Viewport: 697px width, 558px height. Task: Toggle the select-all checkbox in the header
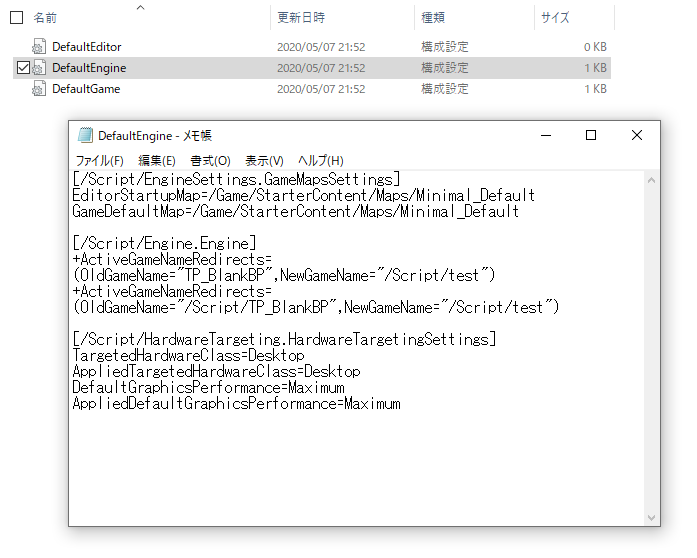click(x=16, y=18)
